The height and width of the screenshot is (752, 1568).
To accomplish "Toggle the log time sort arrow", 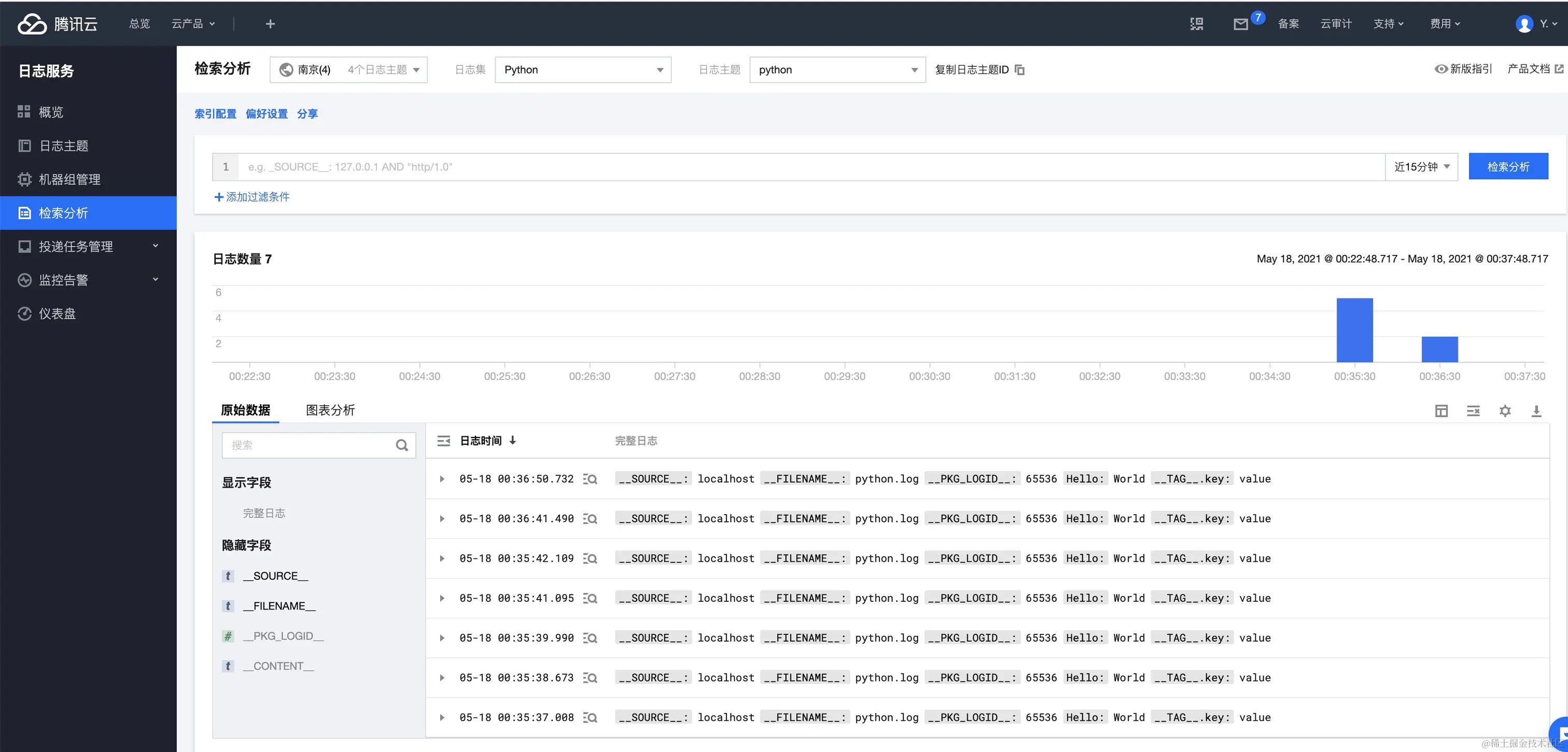I will [512, 441].
